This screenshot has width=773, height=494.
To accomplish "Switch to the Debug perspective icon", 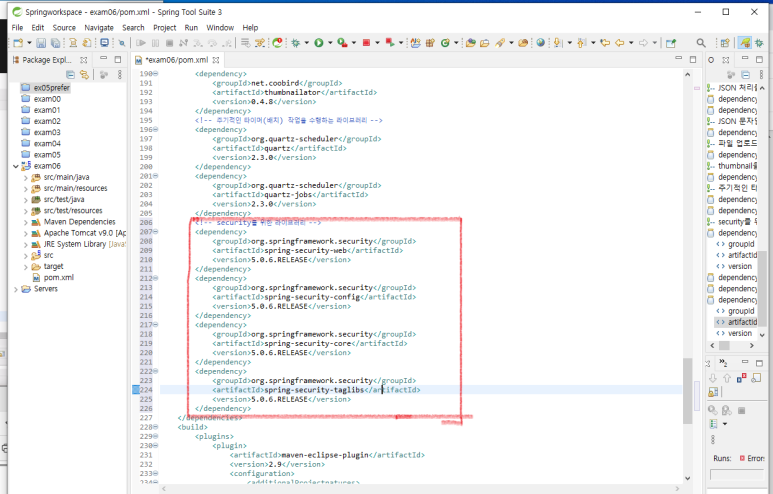I will 759,43.
